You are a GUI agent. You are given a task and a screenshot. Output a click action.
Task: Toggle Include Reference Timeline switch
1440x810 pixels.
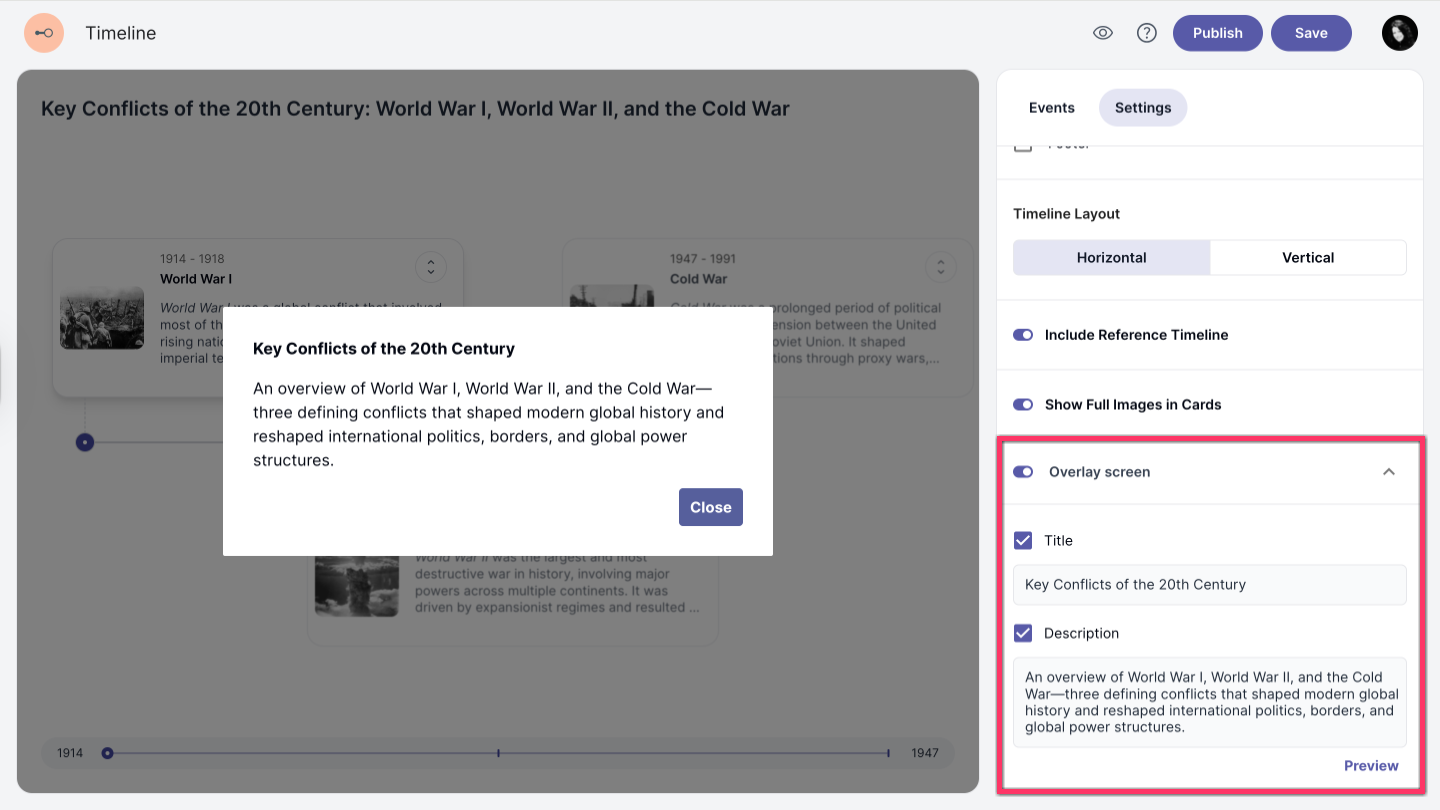[1023, 335]
